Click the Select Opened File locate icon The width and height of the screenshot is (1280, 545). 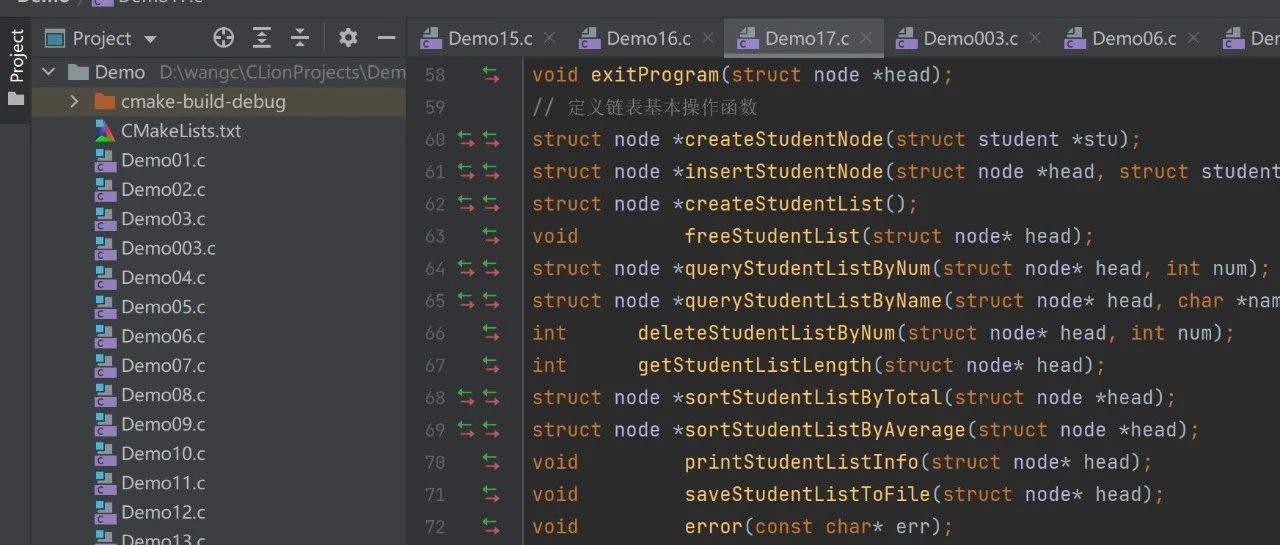pos(224,38)
